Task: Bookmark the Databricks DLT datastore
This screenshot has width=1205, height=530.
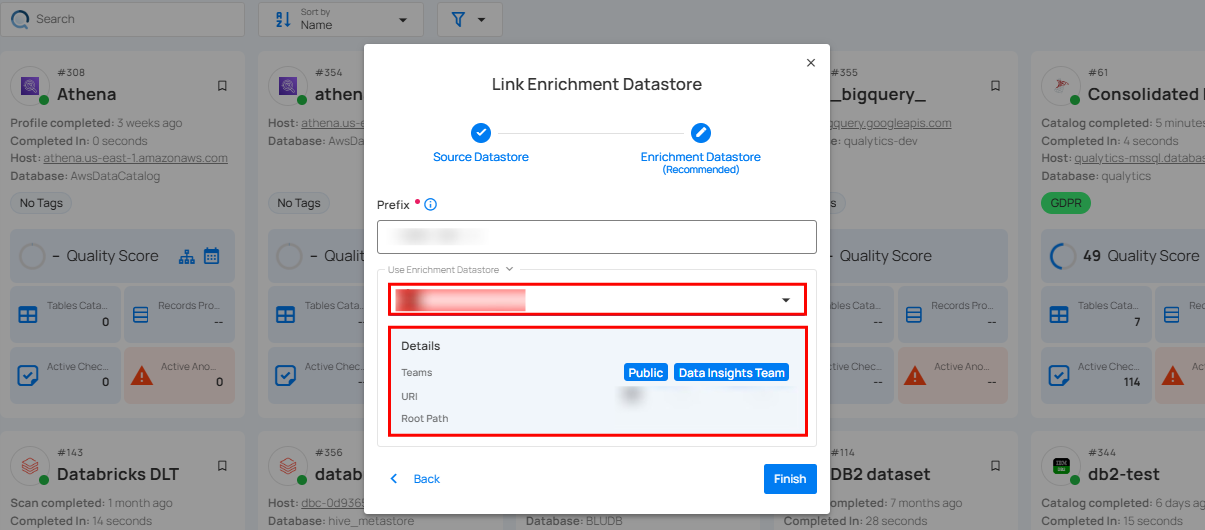Action: [222, 466]
